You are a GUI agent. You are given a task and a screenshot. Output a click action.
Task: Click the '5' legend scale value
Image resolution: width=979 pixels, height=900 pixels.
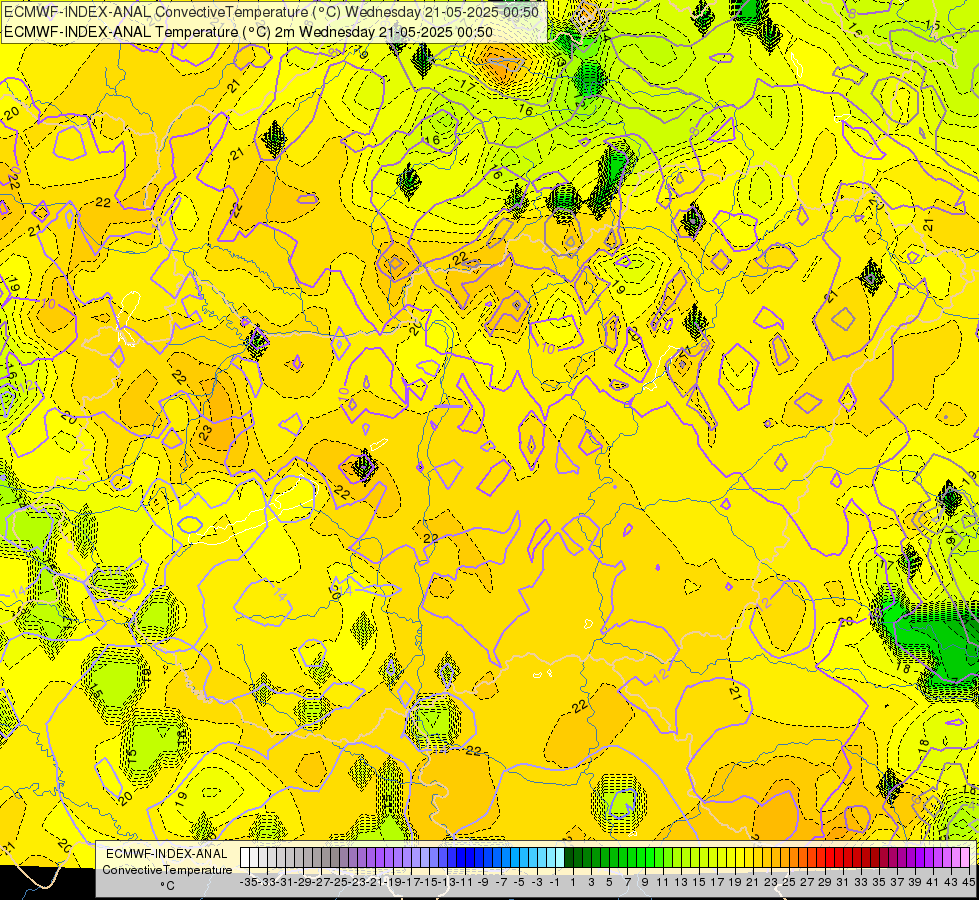[x=609, y=883]
